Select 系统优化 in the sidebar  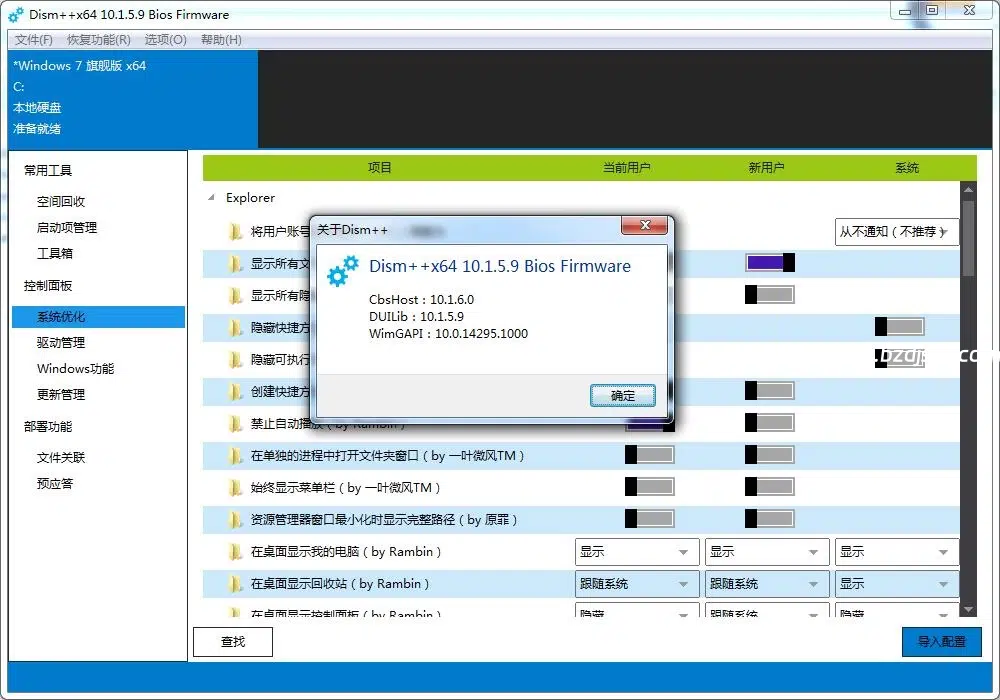point(98,317)
